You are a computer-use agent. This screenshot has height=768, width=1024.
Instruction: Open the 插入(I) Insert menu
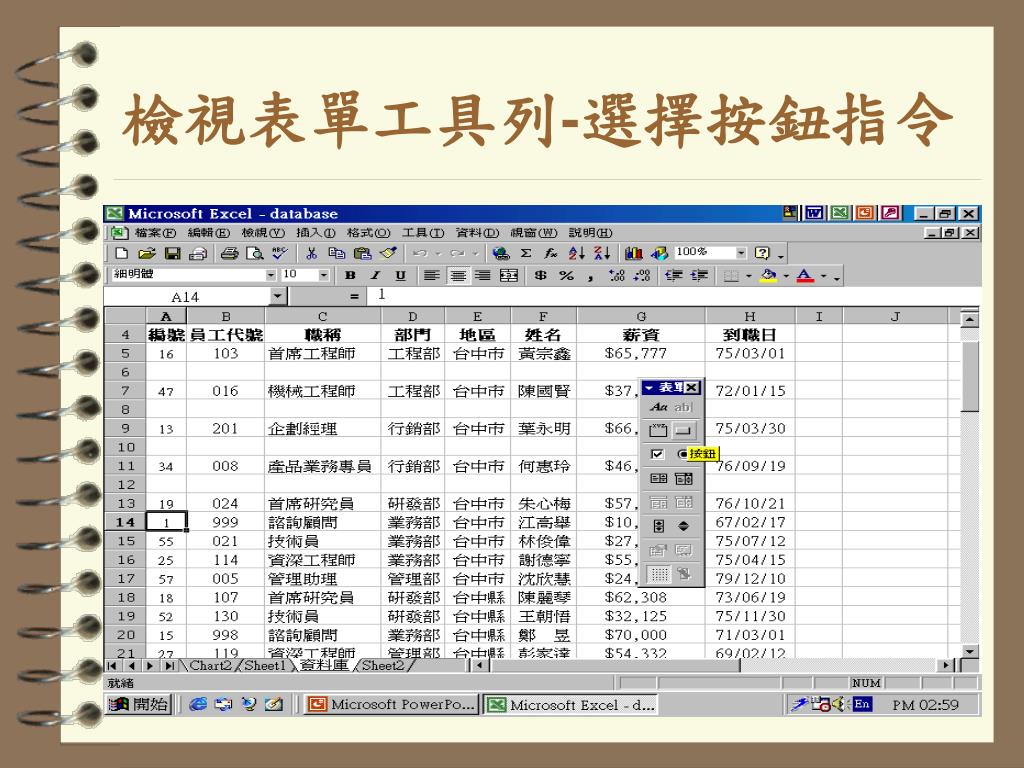pos(315,233)
